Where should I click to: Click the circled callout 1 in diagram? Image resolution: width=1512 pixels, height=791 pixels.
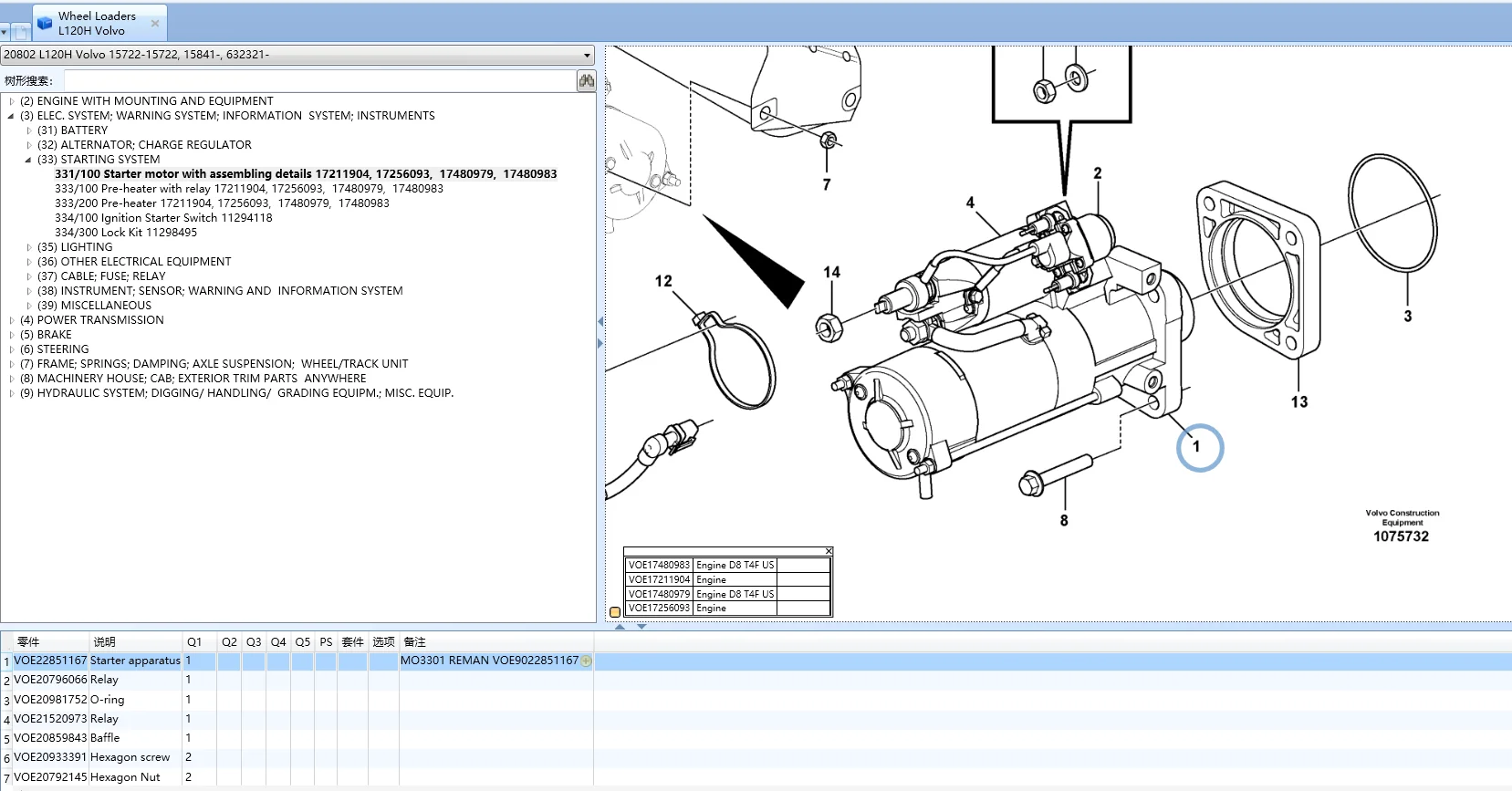click(x=1198, y=447)
